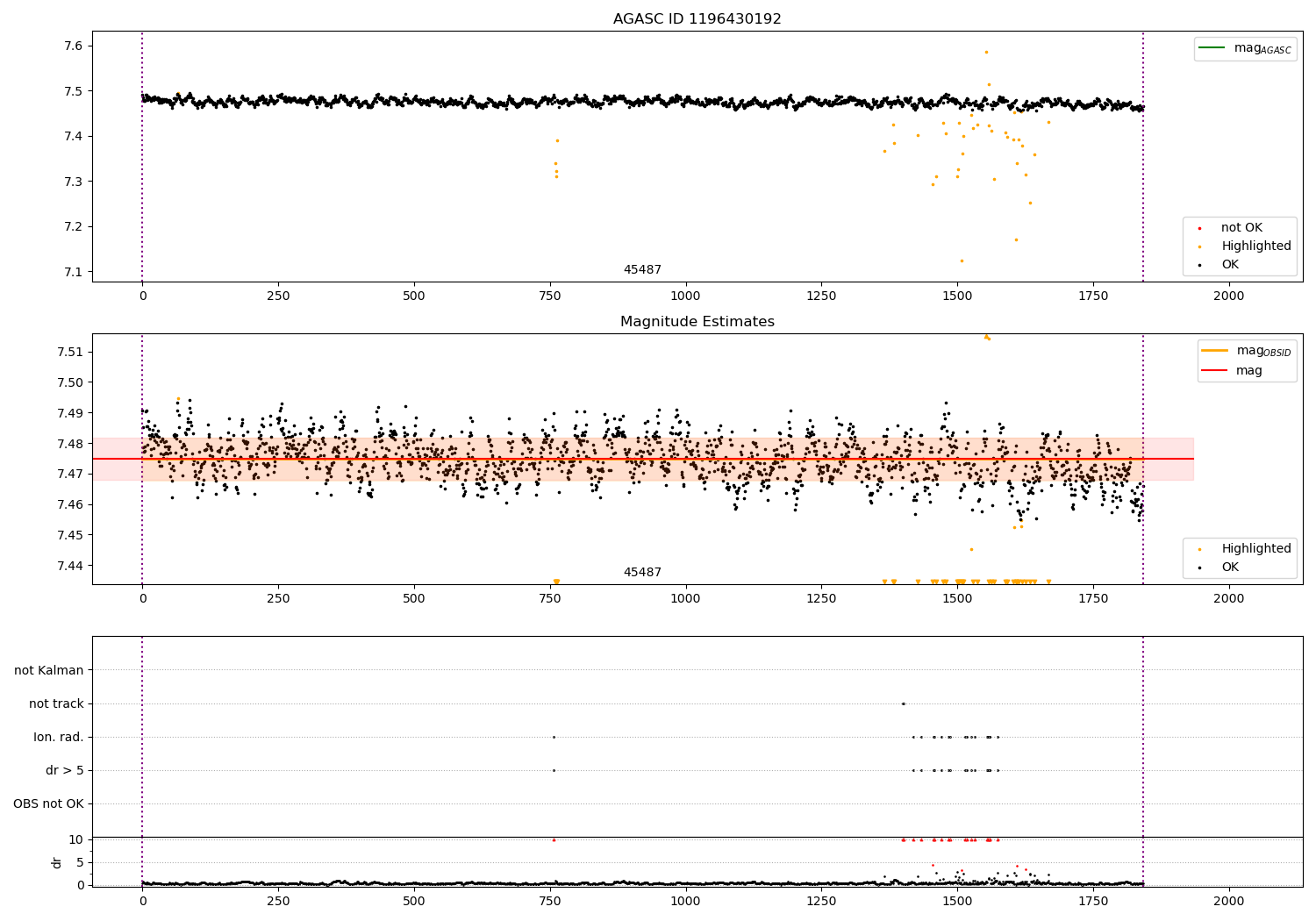Click the plot title AGASC ID 1196430192

pos(697,19)
